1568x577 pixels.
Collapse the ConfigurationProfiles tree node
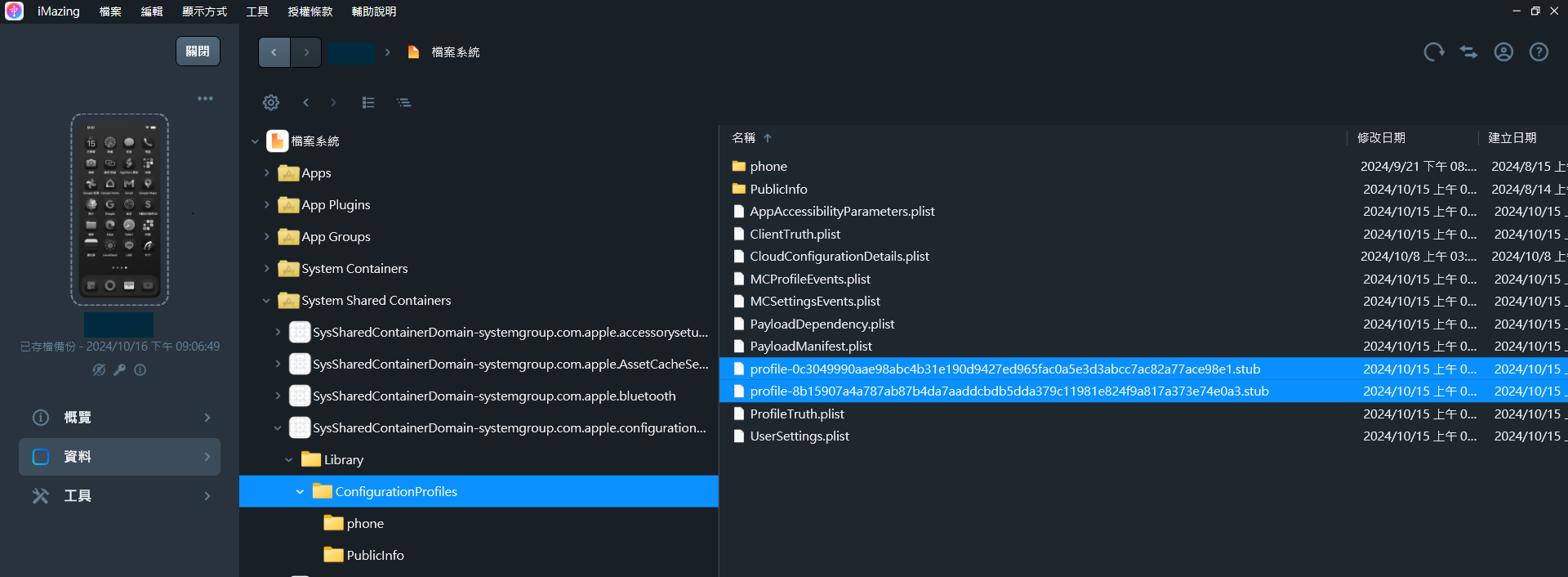pos(300,492)
